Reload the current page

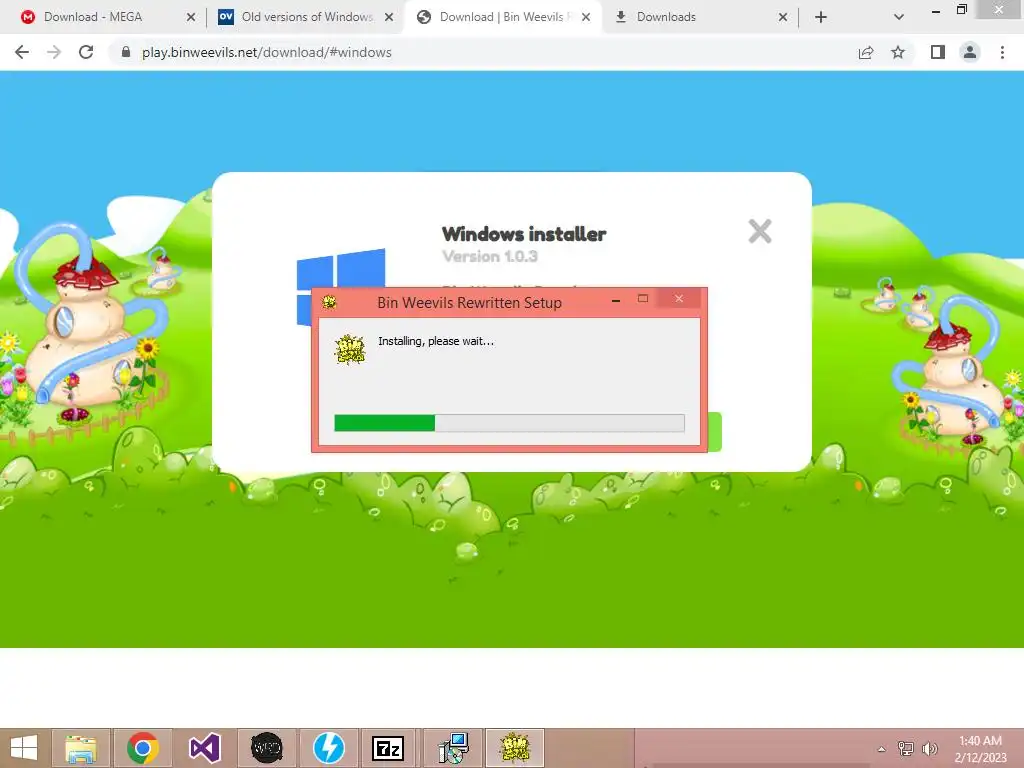[86, 52]
